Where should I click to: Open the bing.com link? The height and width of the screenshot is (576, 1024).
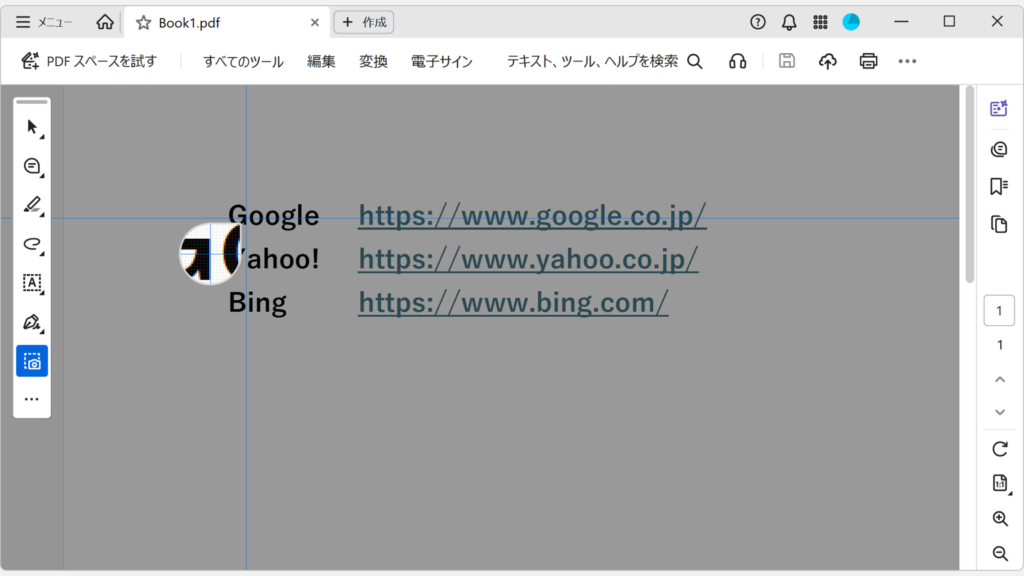coord(513,302)
